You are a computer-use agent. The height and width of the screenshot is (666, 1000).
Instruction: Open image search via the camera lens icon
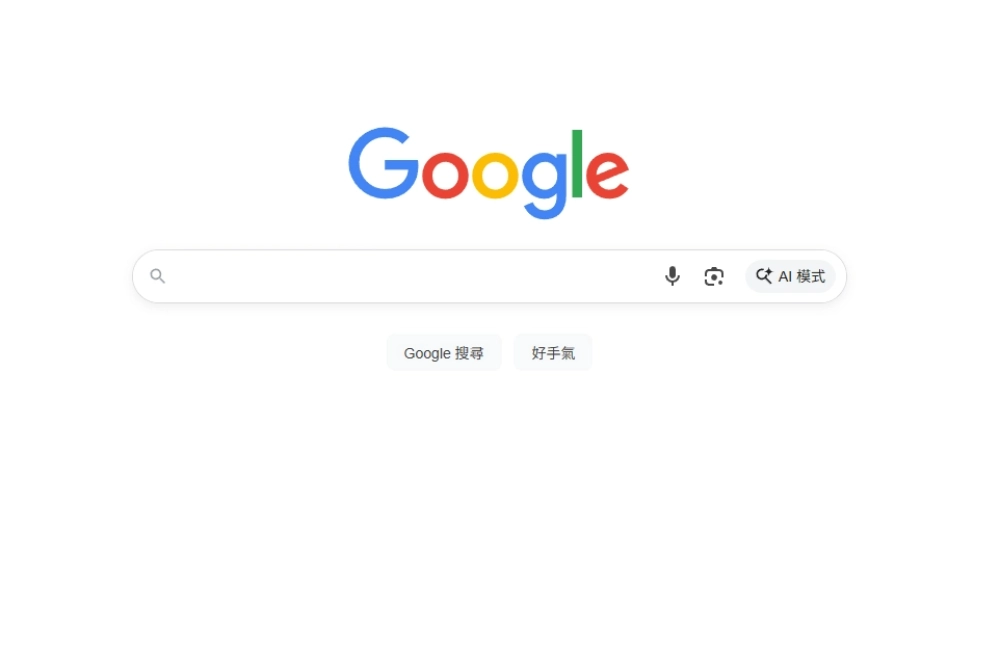point(714,276)
